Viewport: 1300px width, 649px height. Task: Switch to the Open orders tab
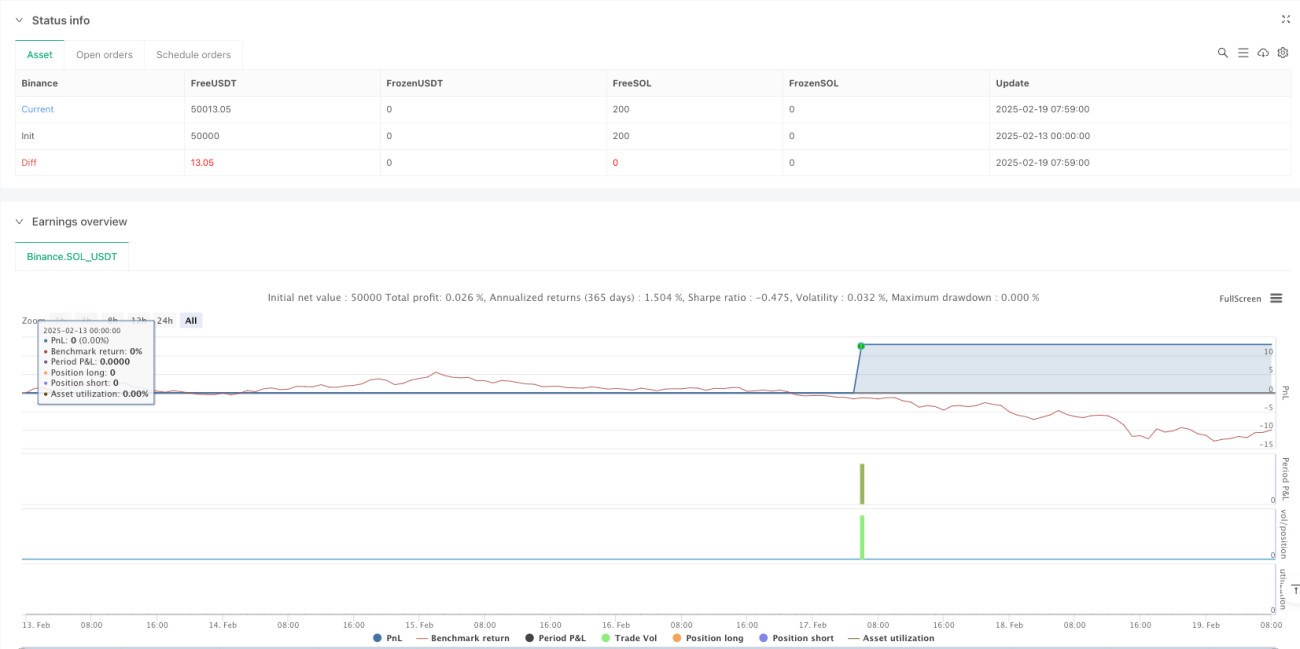[104, 55]
